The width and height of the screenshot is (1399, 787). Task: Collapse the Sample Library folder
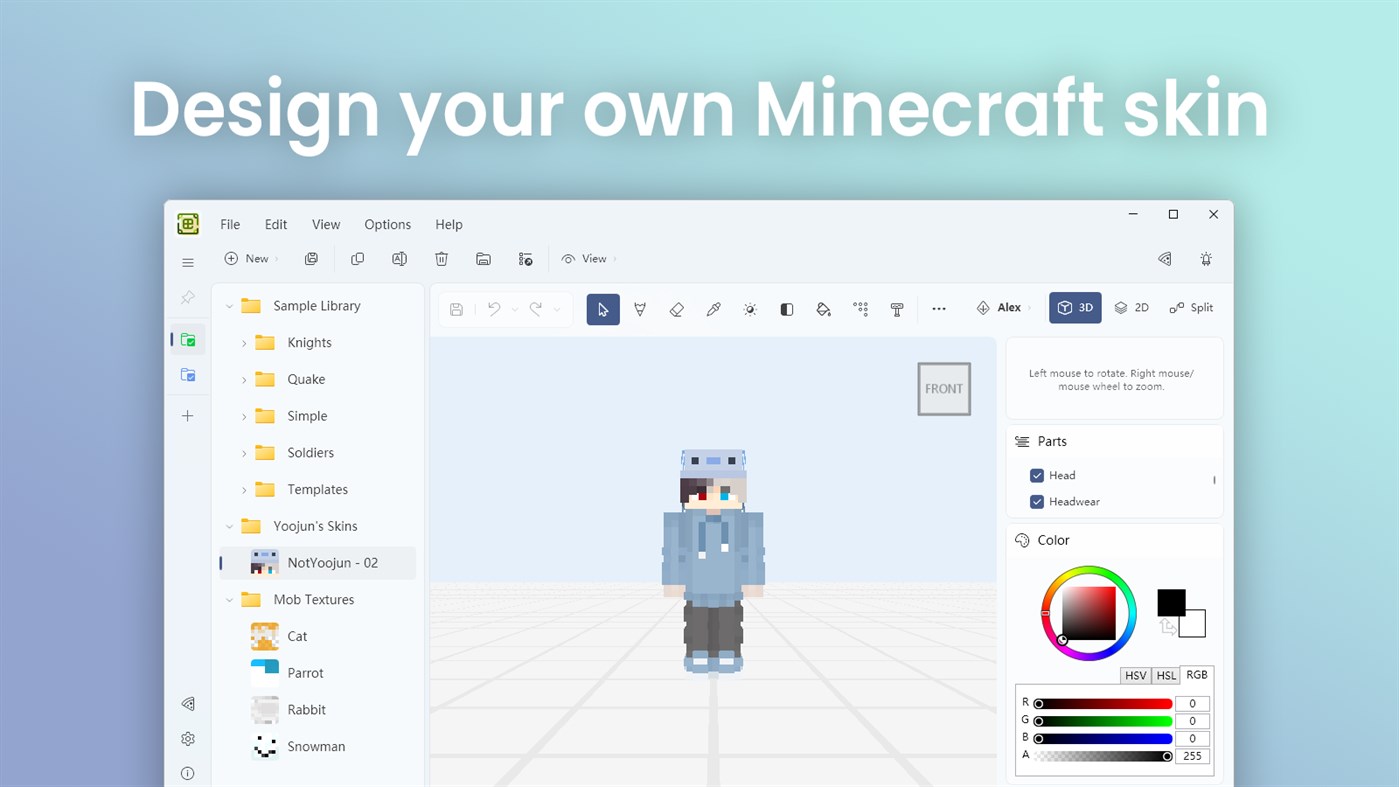coord(229,306)
